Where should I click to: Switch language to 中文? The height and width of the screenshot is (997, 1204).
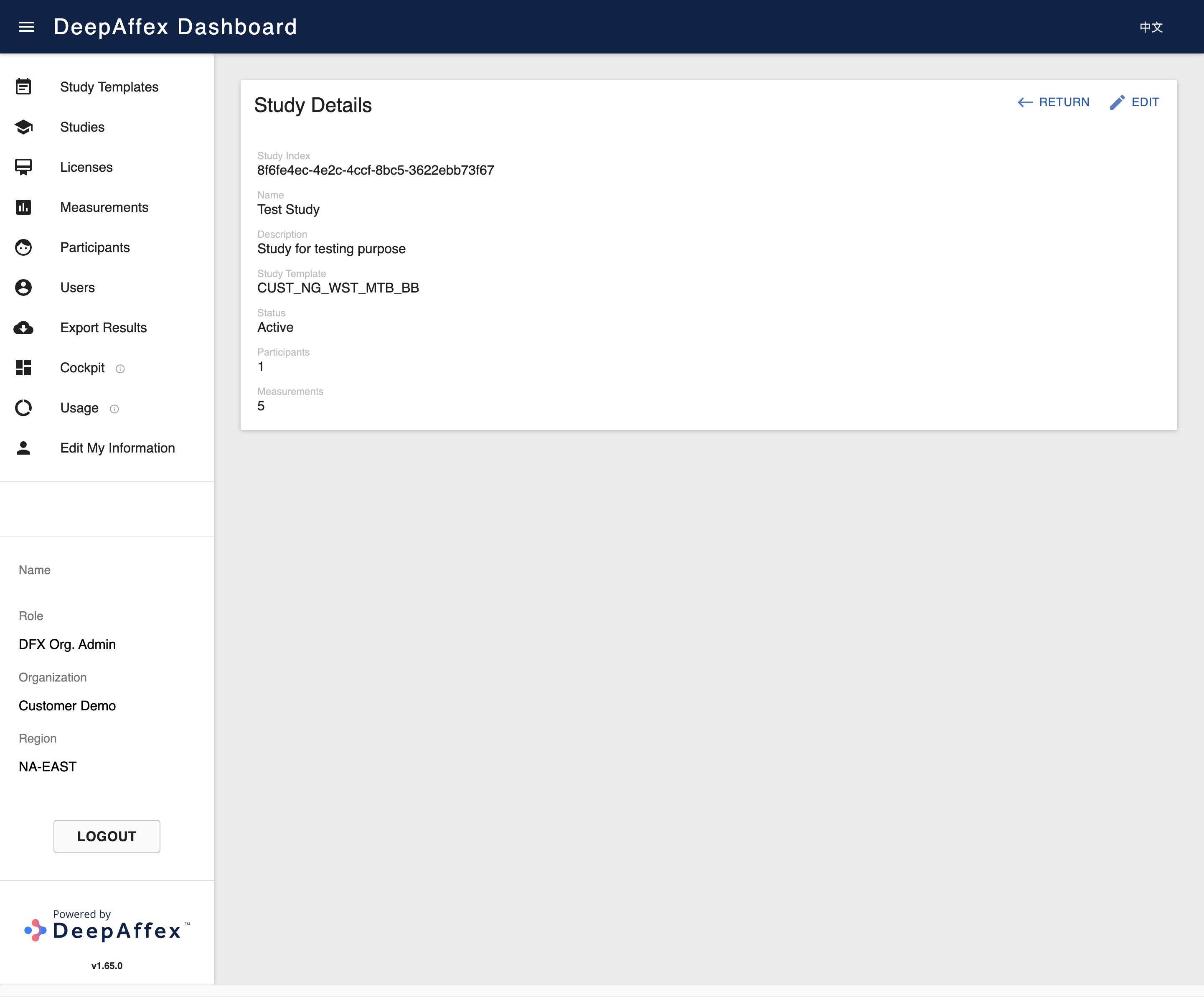tap(1151, 27)
